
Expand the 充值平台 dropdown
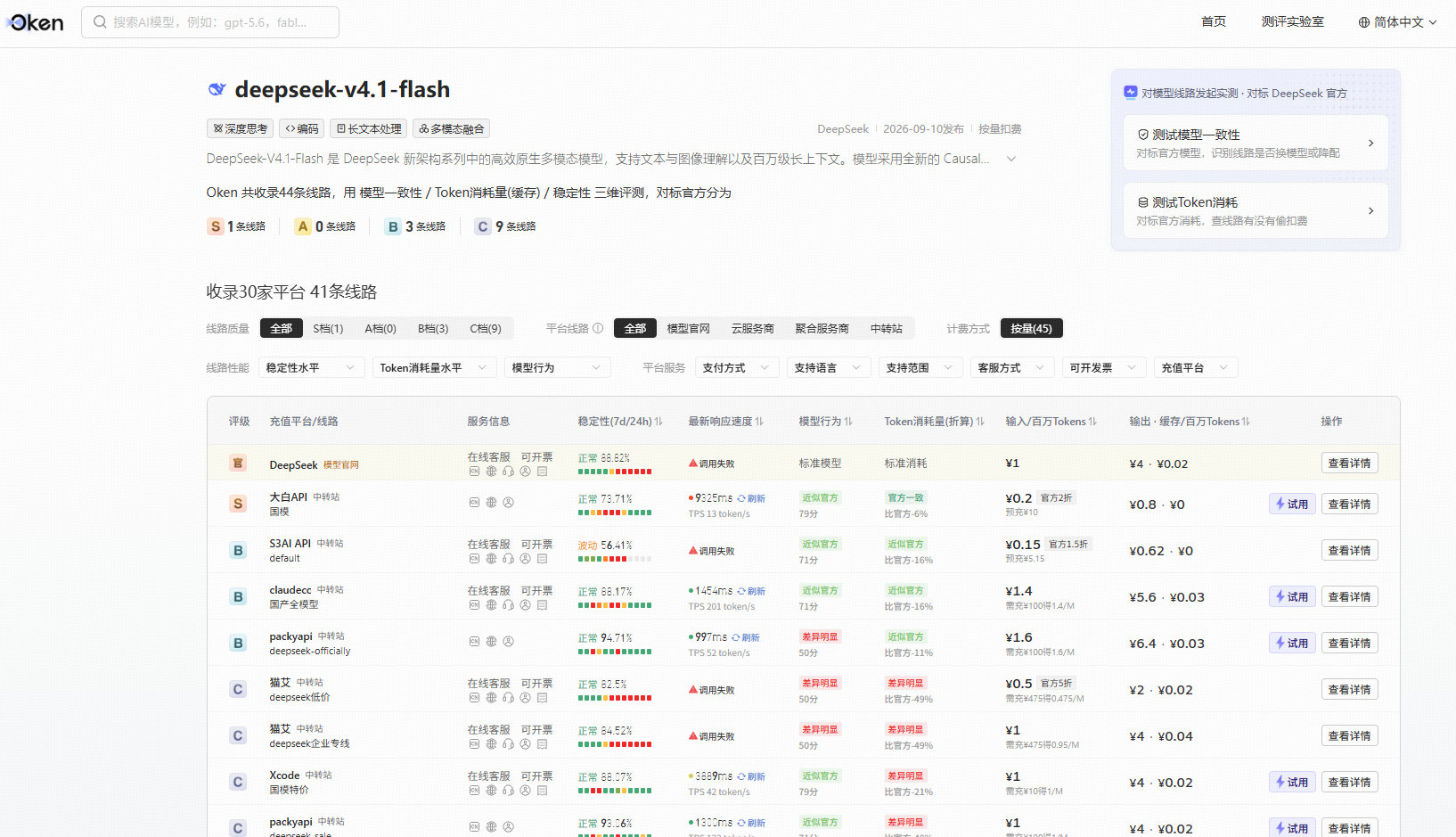coord(1196,367)
